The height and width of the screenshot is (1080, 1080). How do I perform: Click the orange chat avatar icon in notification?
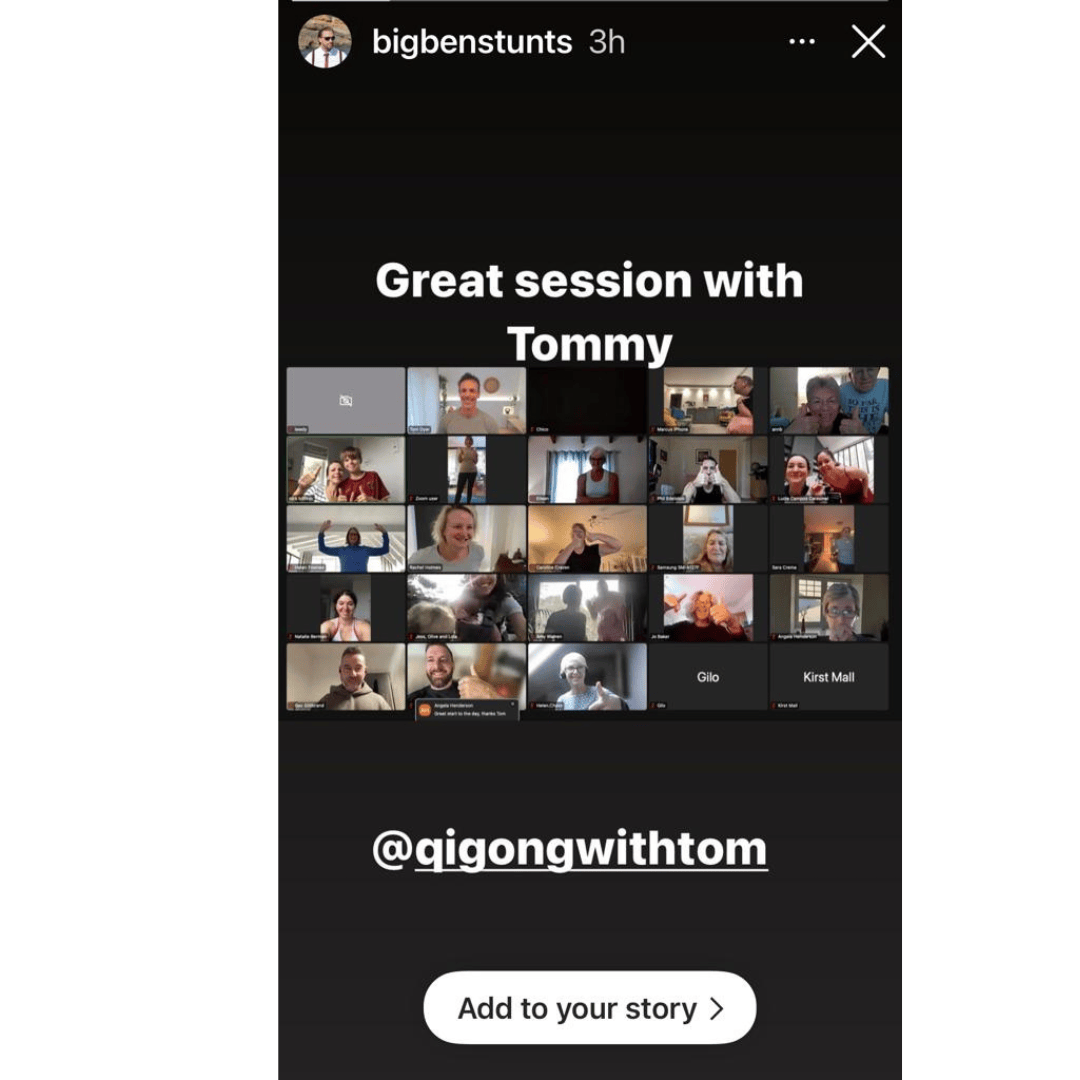(424, 710)
